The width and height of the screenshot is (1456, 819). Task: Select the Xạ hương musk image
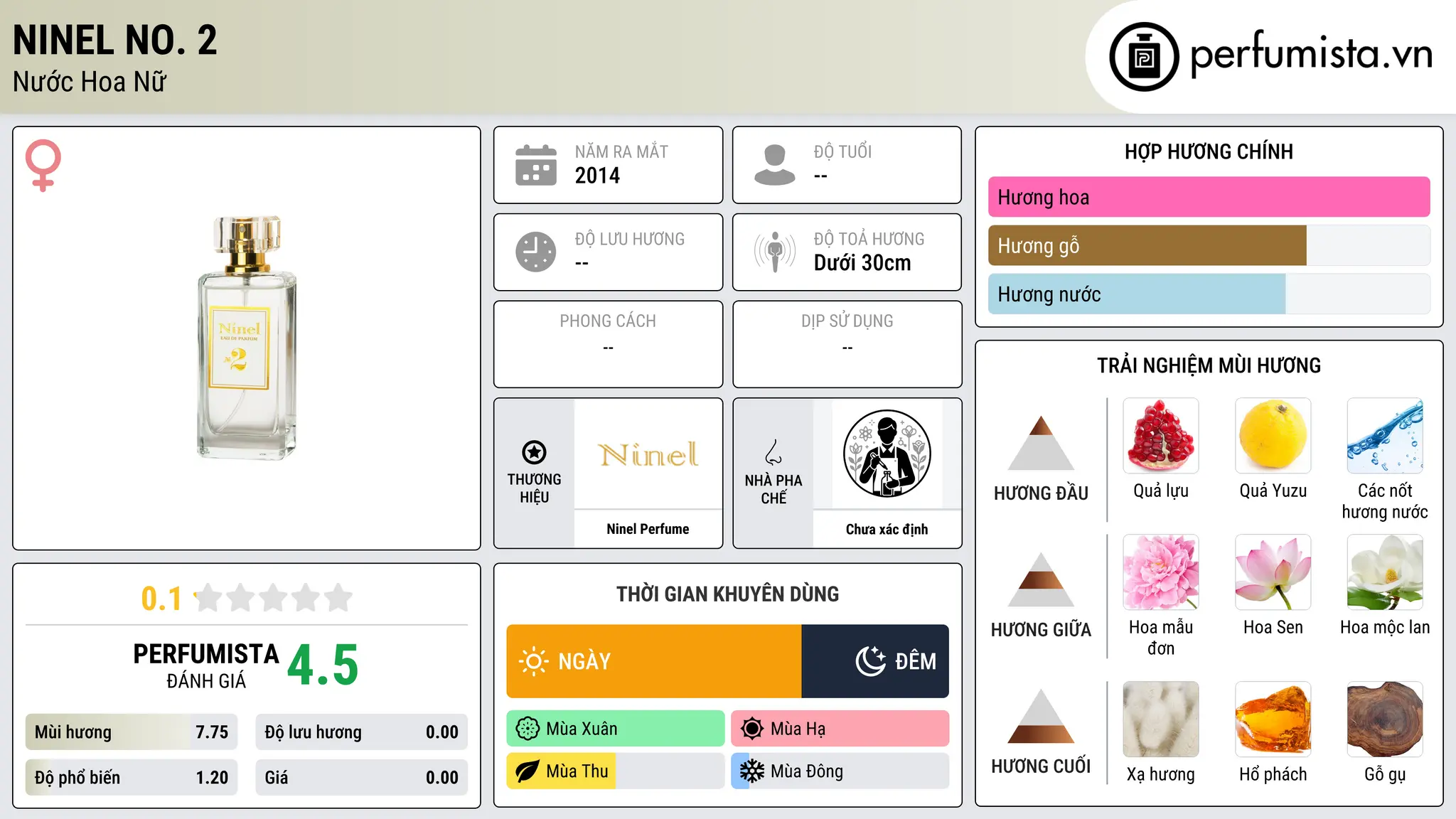(x=1161, y=719)
